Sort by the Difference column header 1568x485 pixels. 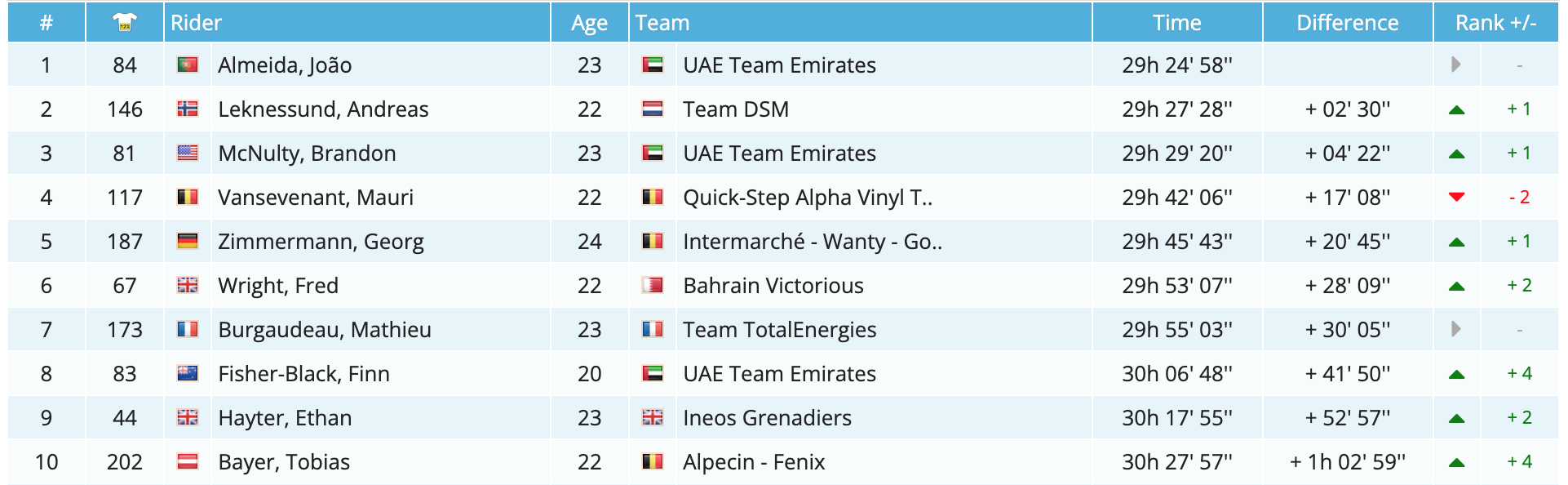pyautogui.click(x=1347, y=23)
